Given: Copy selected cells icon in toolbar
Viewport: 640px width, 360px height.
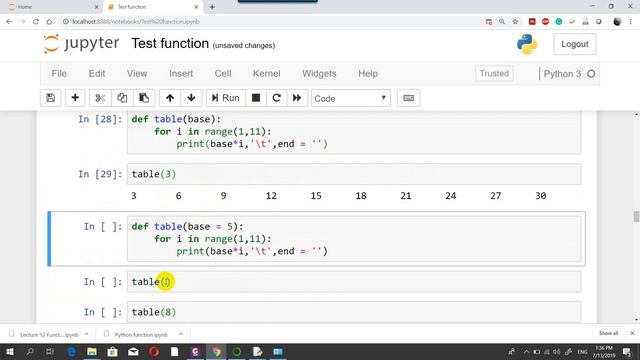Looking at the screenshot, I should pyautogui.click(x=122, y=98).
